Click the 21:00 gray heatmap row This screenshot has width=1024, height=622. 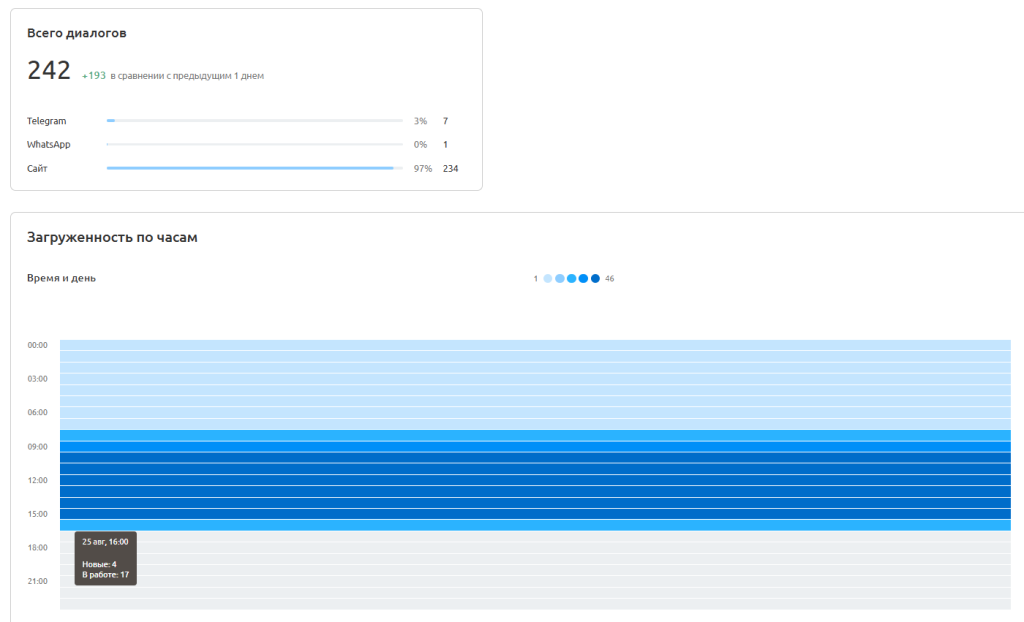[535, 581]
